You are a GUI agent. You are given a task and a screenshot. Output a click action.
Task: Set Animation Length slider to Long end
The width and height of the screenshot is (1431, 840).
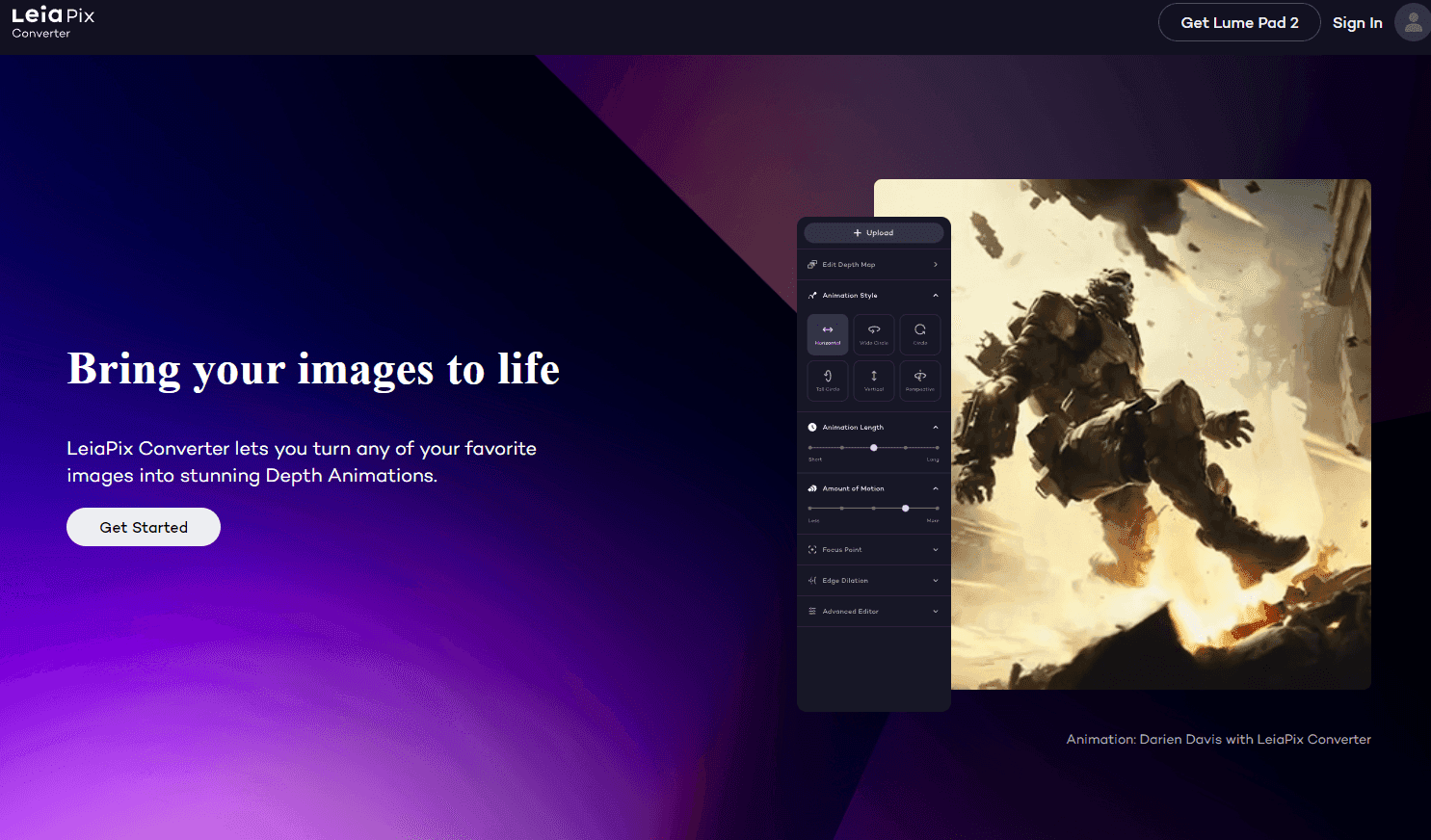coord(937,448)
